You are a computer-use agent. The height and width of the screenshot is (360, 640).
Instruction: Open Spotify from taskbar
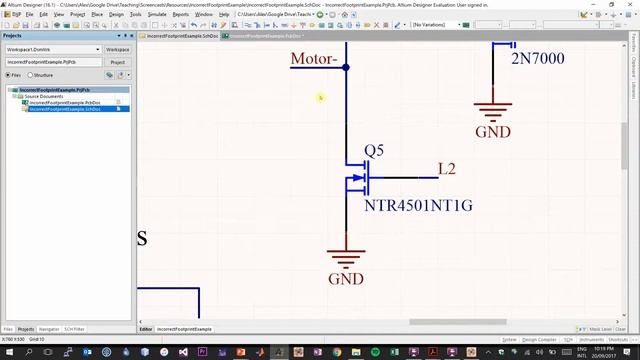(376, 352)
